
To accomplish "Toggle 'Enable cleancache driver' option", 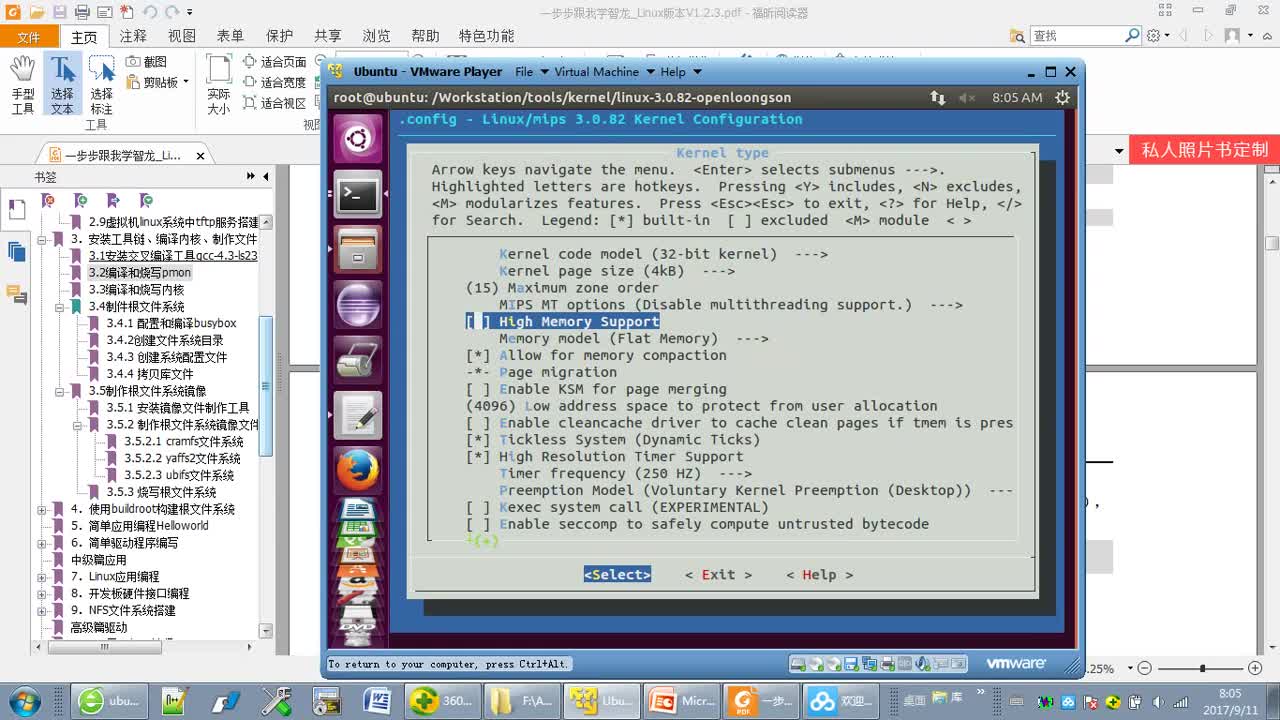I will [x=478, y=423].
